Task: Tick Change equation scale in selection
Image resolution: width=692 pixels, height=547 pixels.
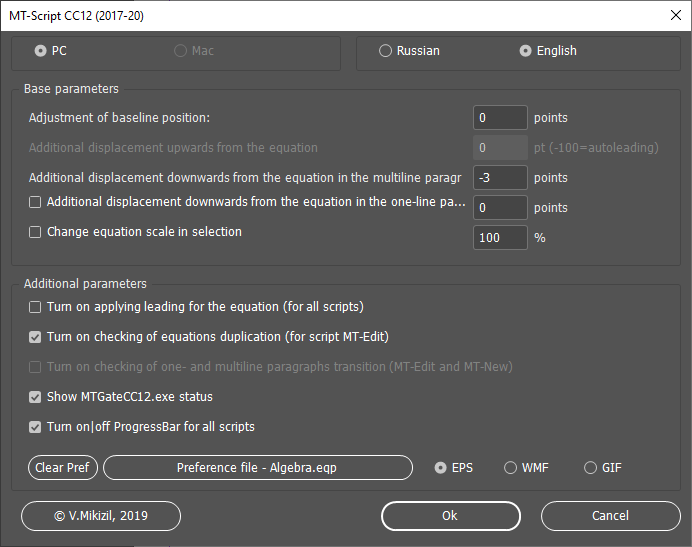Action: 35,232
